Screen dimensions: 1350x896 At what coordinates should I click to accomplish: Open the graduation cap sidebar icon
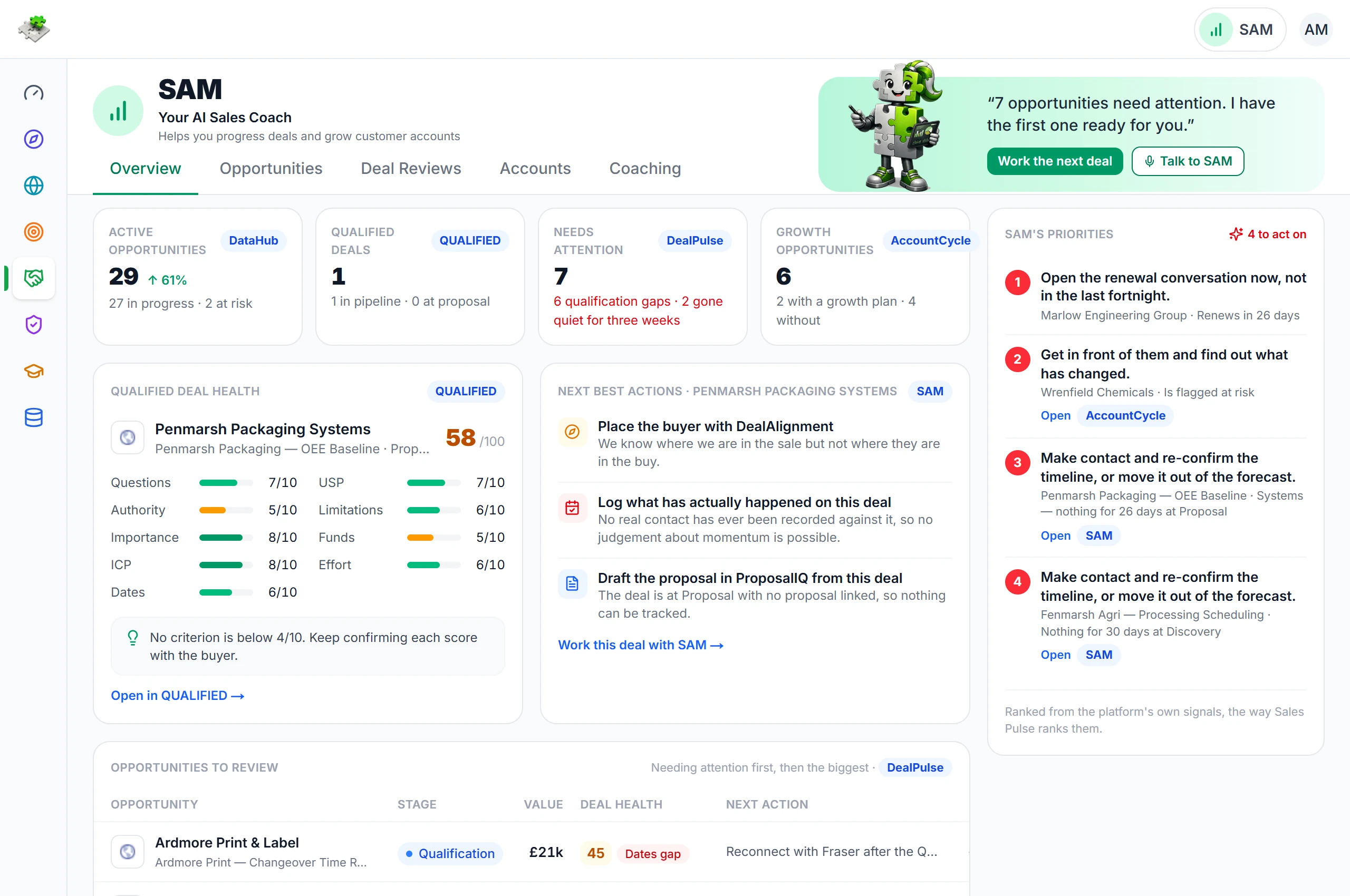pyautogui.click(x=33, y=371)
